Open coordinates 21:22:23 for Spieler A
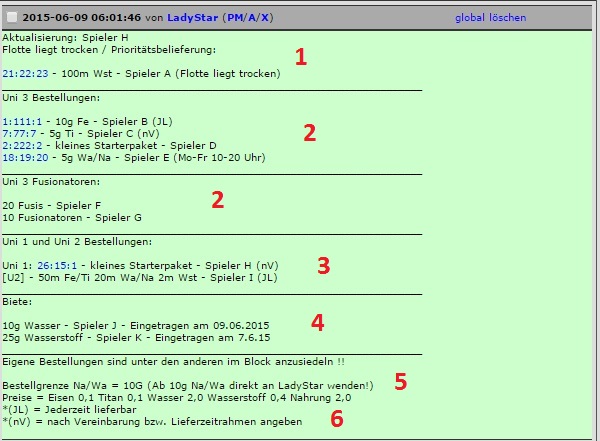The width and height of the screenshot is (600, 441). click(22, 73)
